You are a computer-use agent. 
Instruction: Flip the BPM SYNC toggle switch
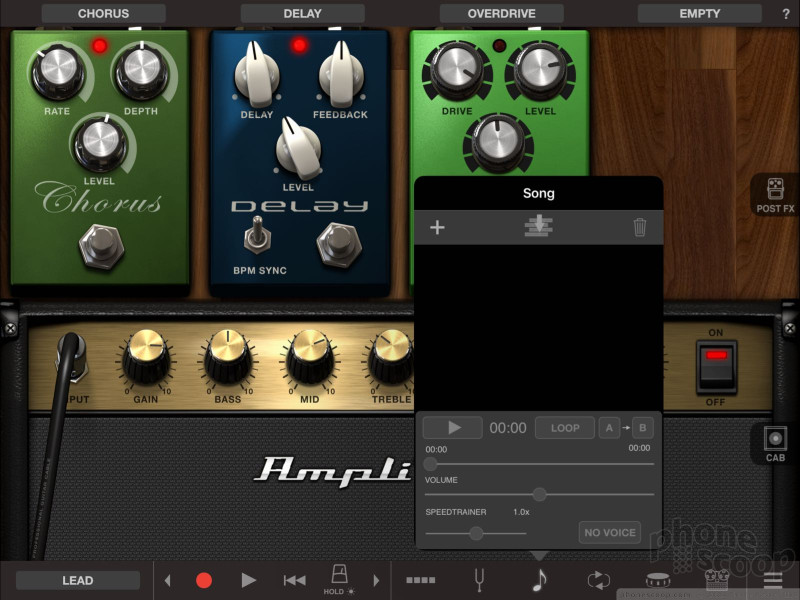pos(257,236)
